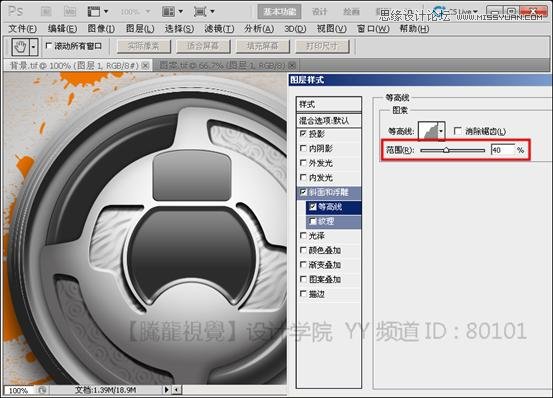
Task: Enable the 描边 effect checkbox
Action: pyautogui.click(x=303, y=293)
